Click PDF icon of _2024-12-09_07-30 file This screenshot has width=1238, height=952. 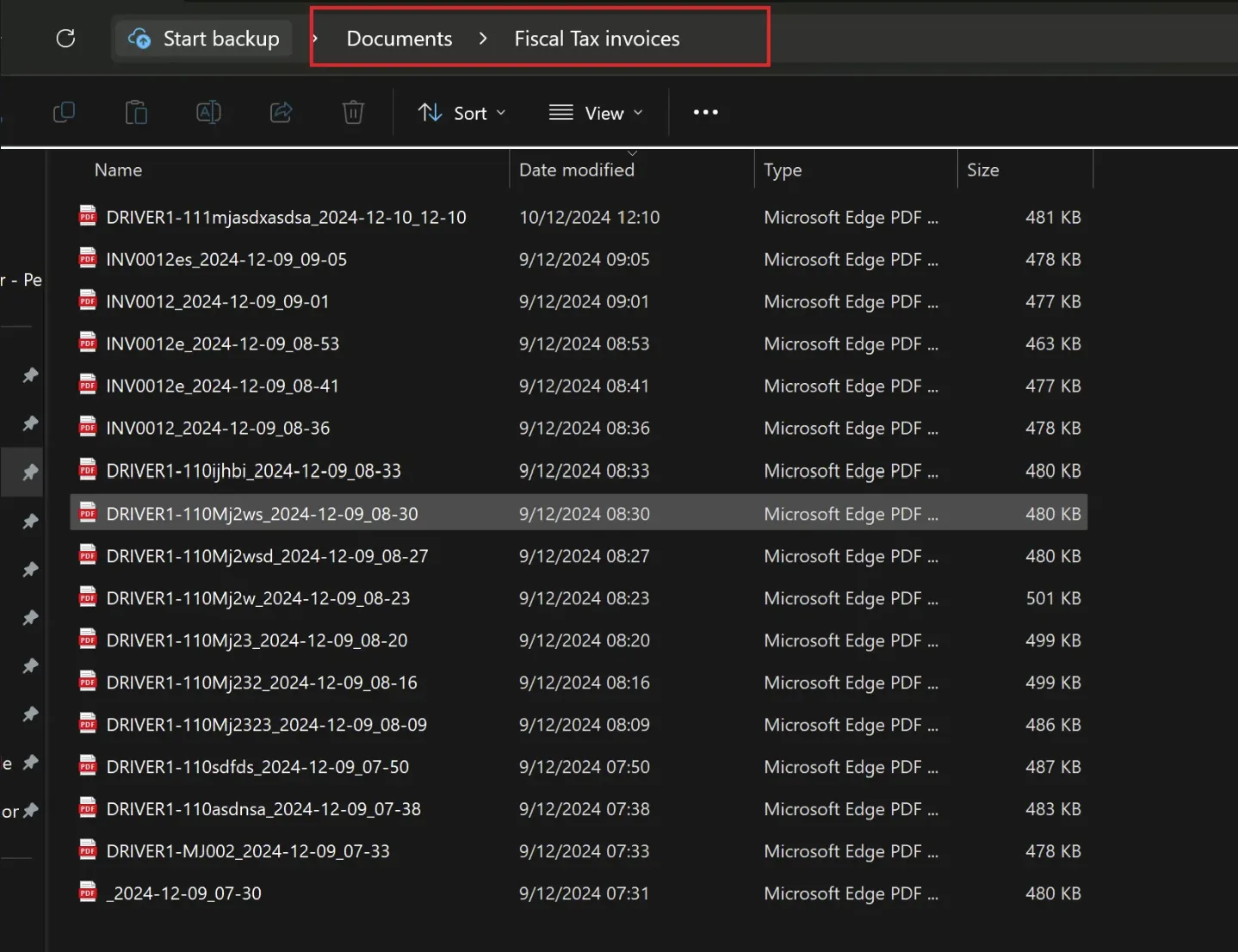[88, 892]
